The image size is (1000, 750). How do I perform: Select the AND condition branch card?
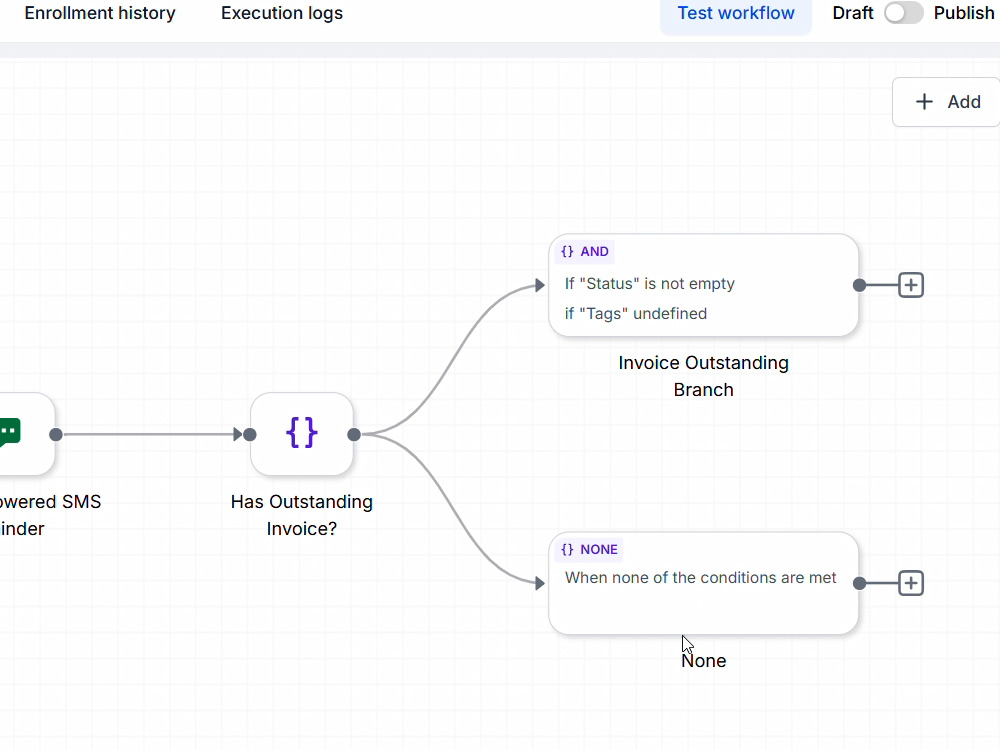pos(703,285)
